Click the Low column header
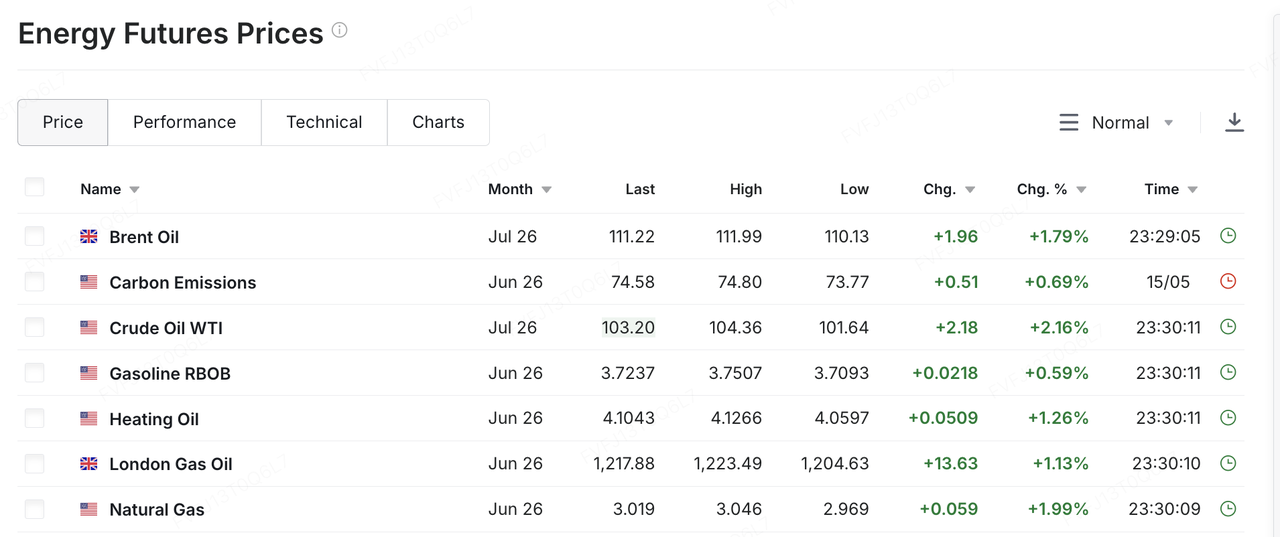Screen dimensions: 1280x537 (x=855, y=189)
